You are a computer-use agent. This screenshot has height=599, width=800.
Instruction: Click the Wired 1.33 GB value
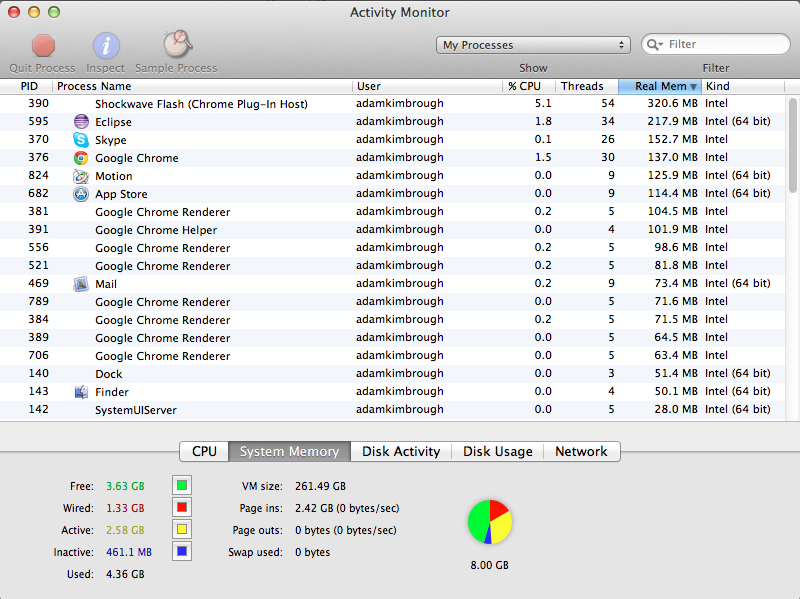(125, 508)
